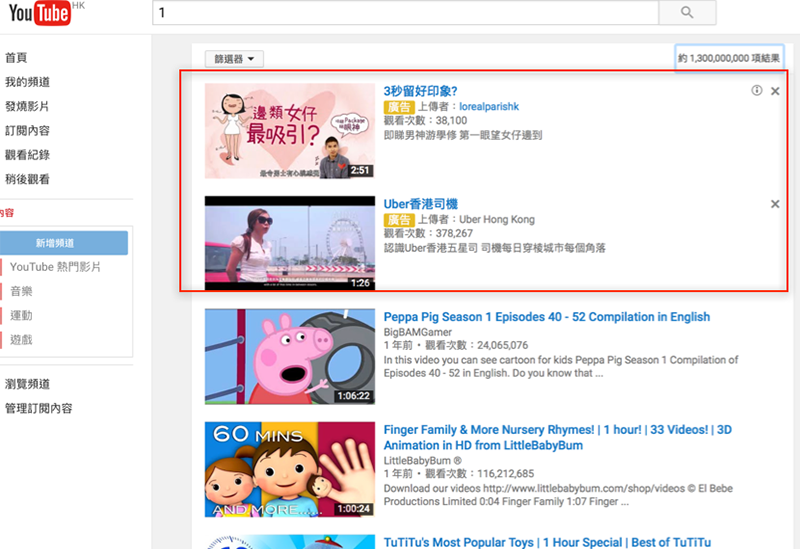
Task: Click Uber Hong Kong uploader text
Action: [496, 219]
